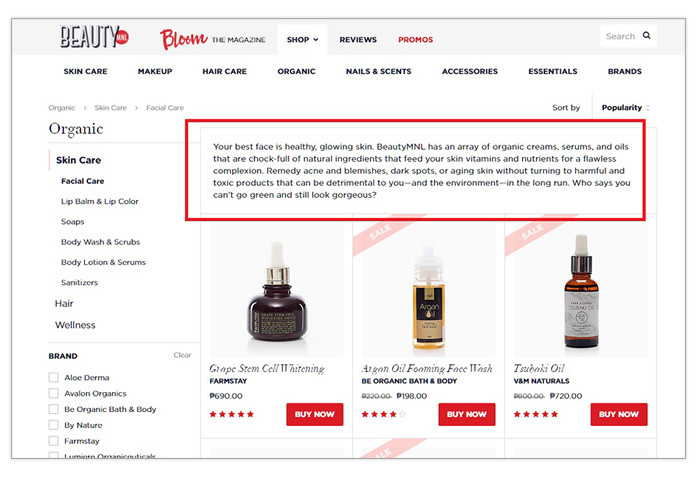This screenshot has width=700, height=487.
Task: Click the search magnifier icon
Action: point(646,35)
